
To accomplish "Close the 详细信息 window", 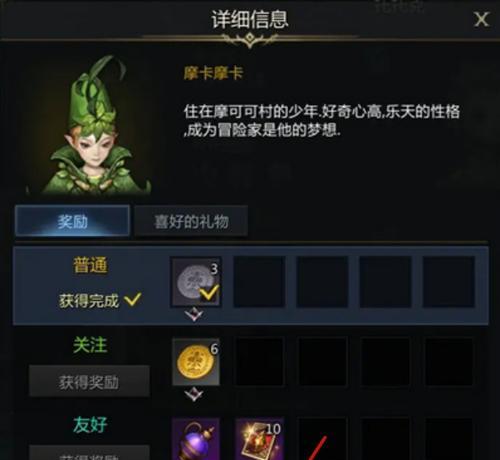I will (x=481, y=19).
